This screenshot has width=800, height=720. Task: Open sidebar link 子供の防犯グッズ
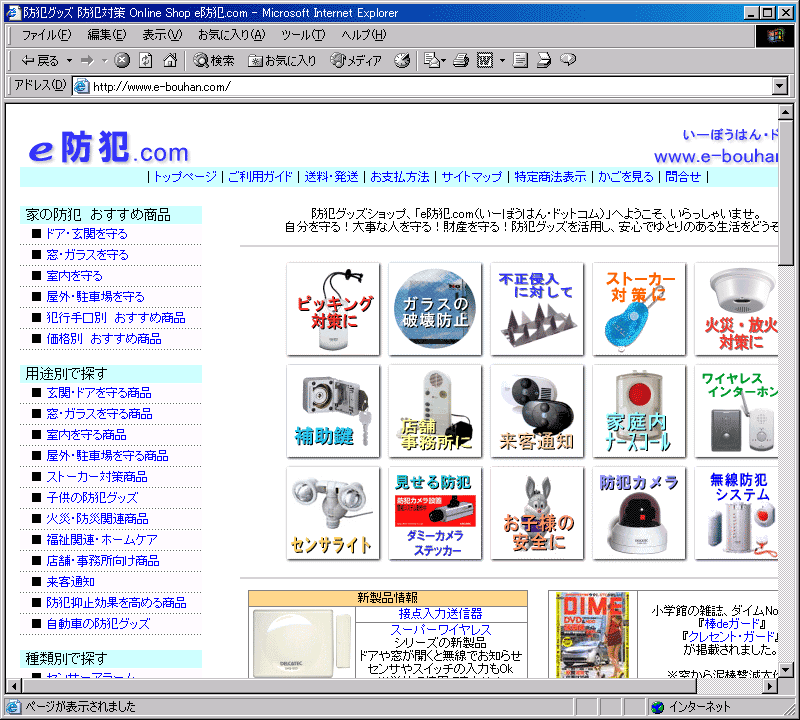coord(92,498)
